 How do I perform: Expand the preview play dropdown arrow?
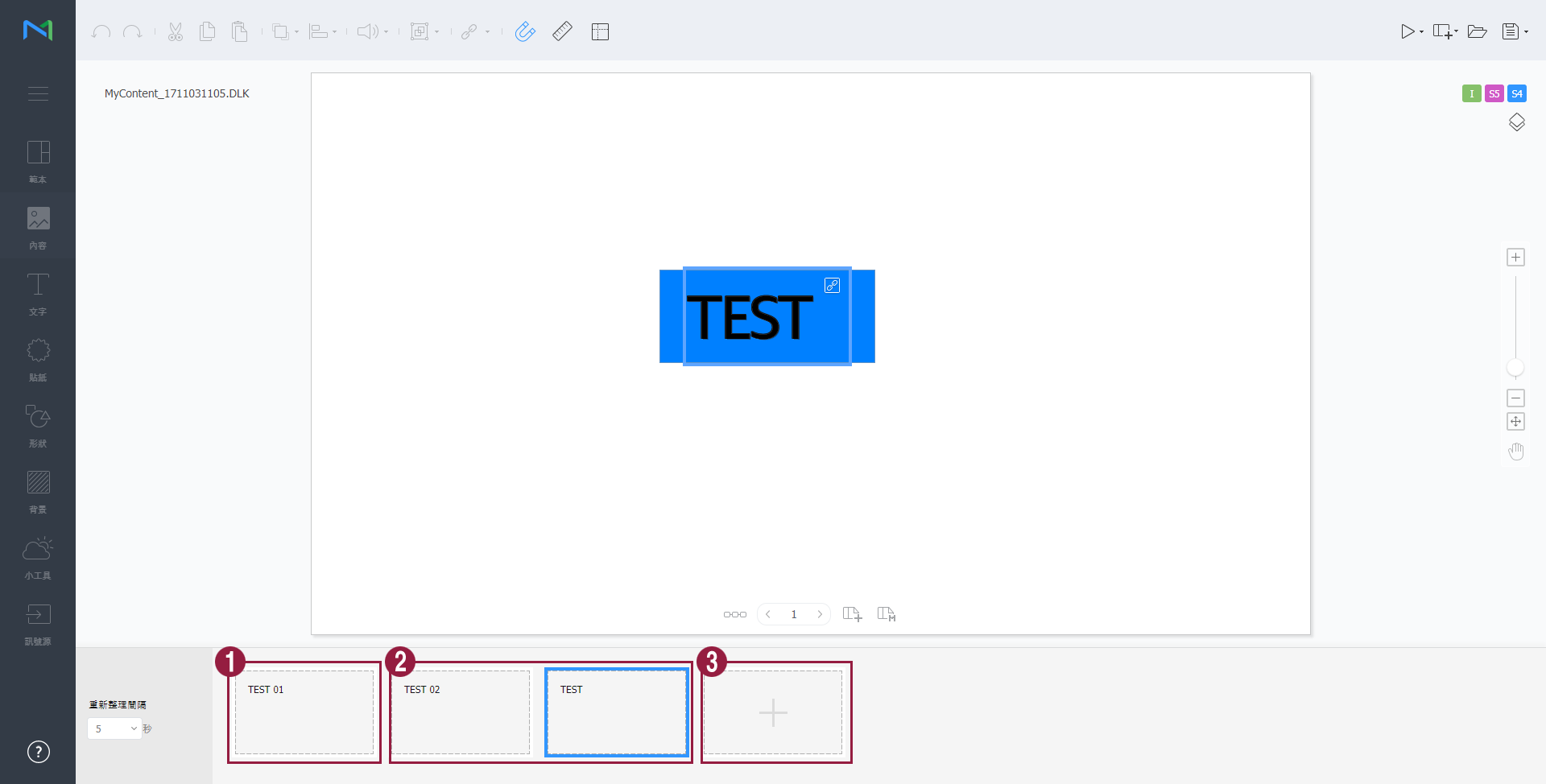click(1422, 32)
